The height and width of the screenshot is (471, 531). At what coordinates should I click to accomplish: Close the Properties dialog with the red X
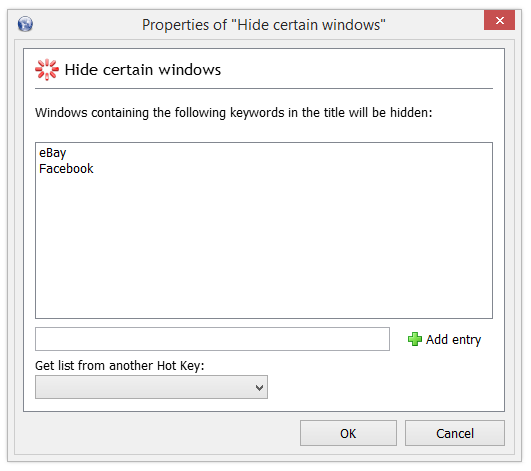click(500, 20)
